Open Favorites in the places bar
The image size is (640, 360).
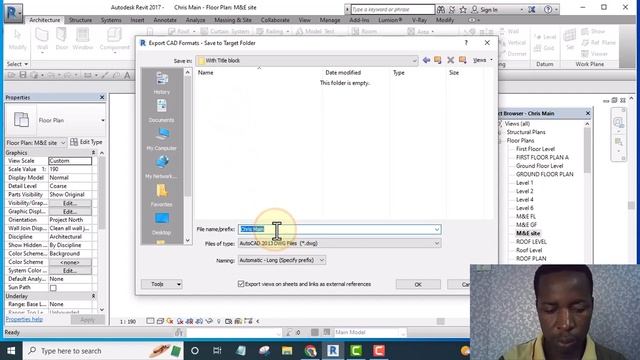click(162, 196)
